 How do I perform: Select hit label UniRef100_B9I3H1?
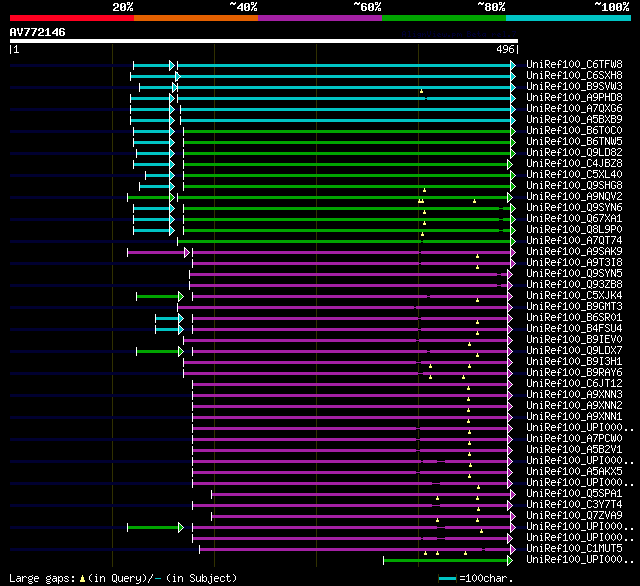click(574, 362)
